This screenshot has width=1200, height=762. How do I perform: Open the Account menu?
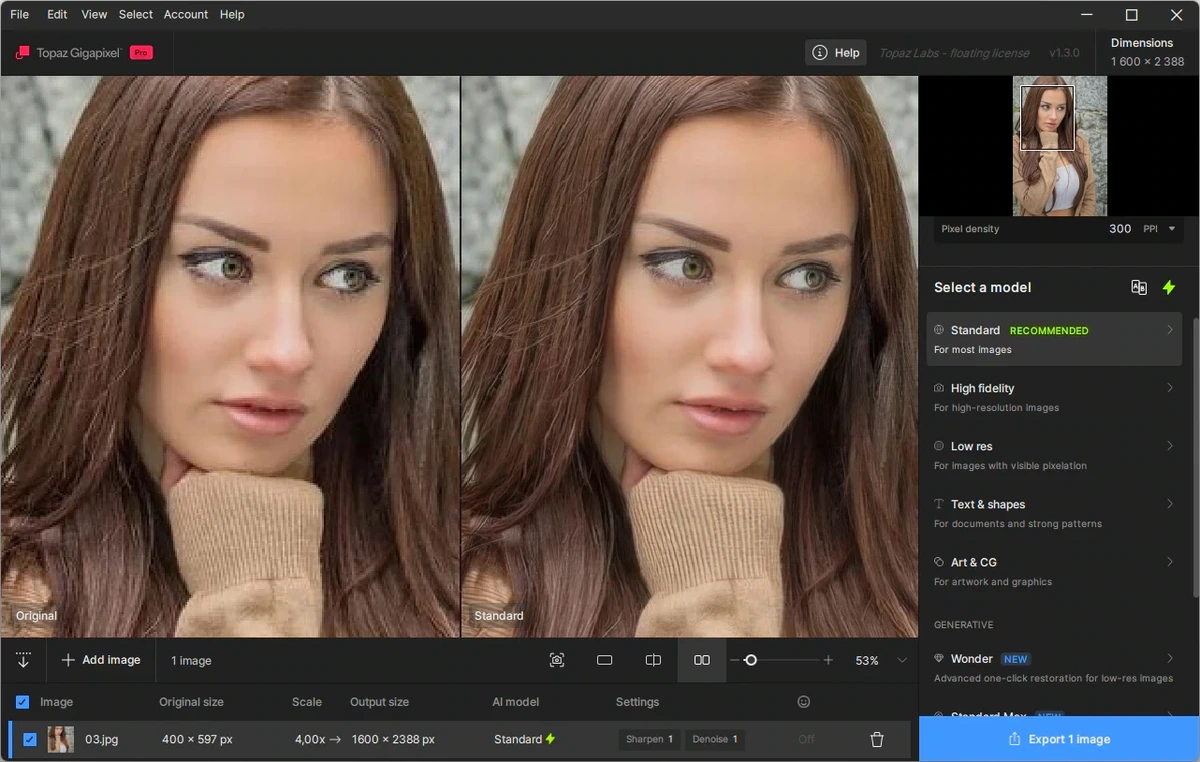[x=186, y=14]
